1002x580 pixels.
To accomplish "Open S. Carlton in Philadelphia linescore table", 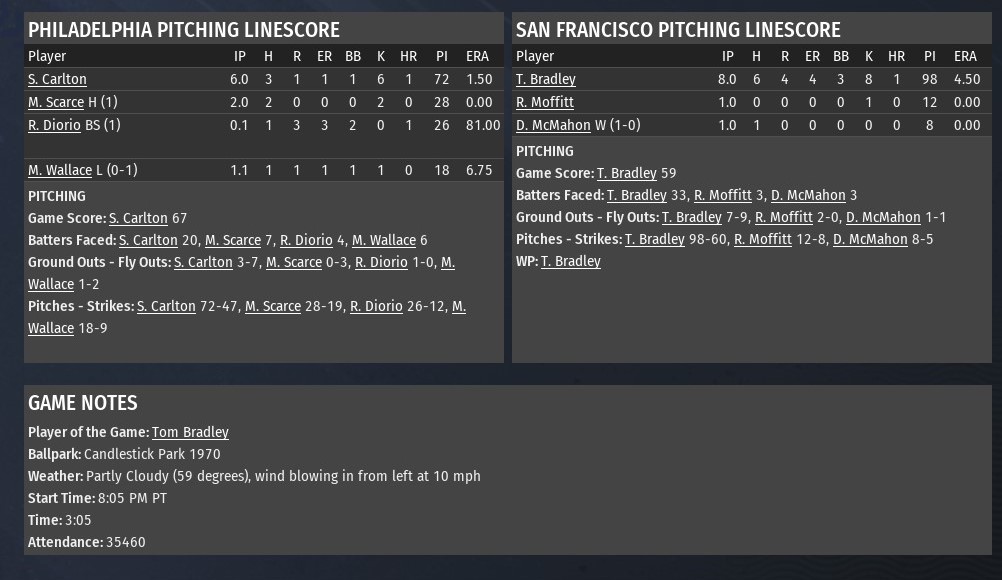I will pos(57,79).
